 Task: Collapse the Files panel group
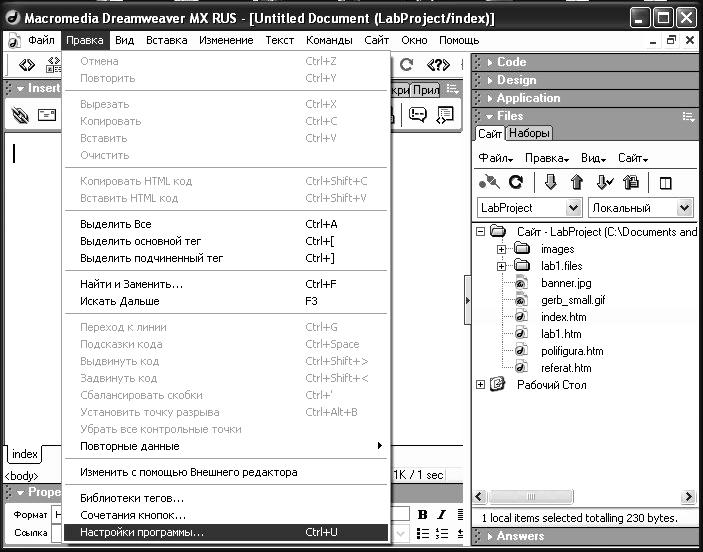(490, 117)
